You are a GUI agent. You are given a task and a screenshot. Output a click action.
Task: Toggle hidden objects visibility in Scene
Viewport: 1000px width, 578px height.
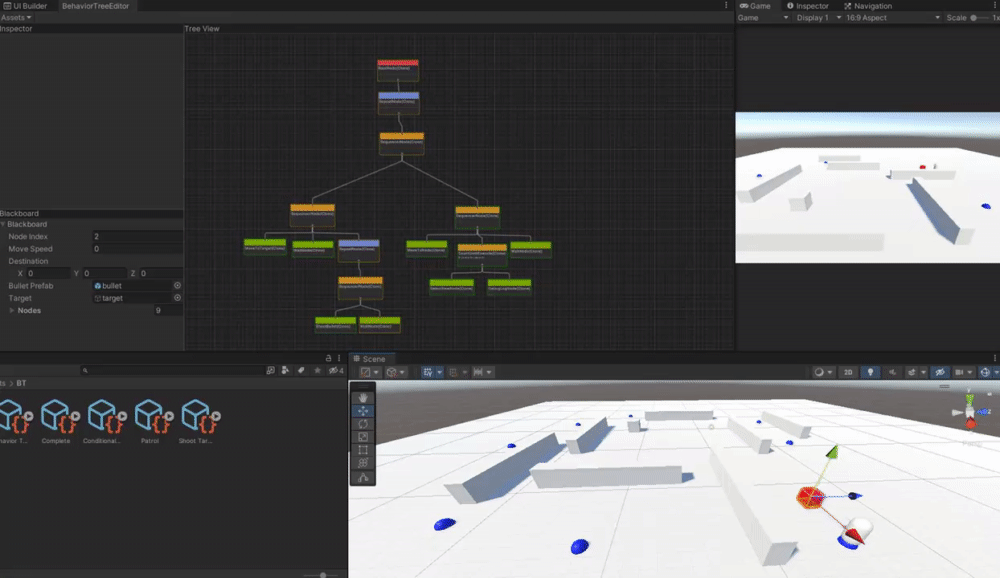[940, 372]
